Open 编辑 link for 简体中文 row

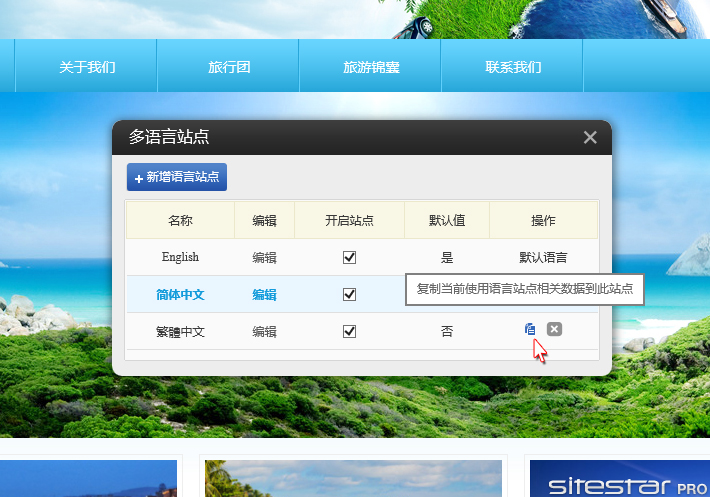264,295
